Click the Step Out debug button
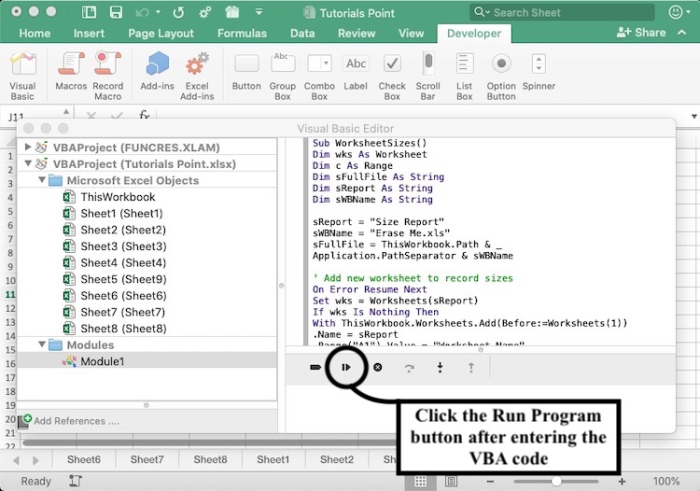Viewport: 700px width, 491px height. 471,367
